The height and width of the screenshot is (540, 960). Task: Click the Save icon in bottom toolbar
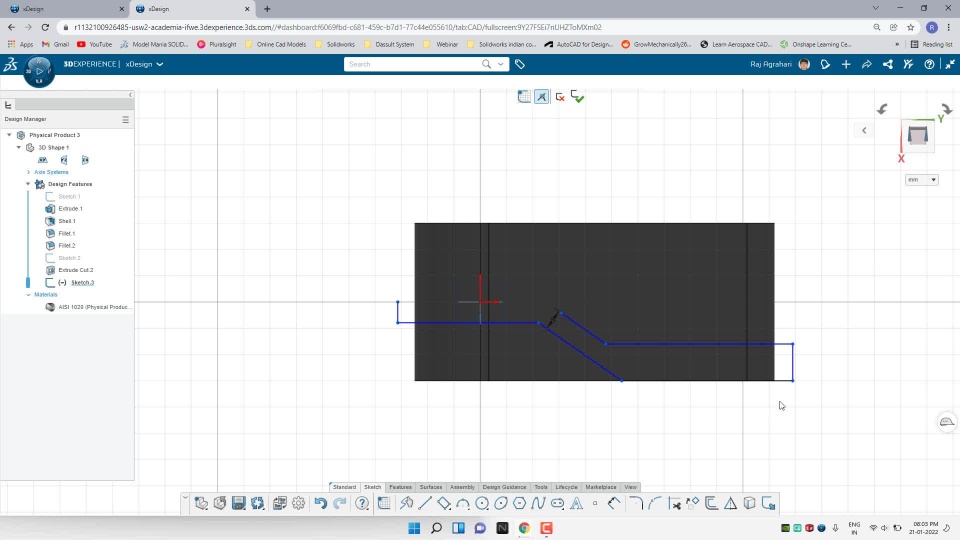point(239,503)
